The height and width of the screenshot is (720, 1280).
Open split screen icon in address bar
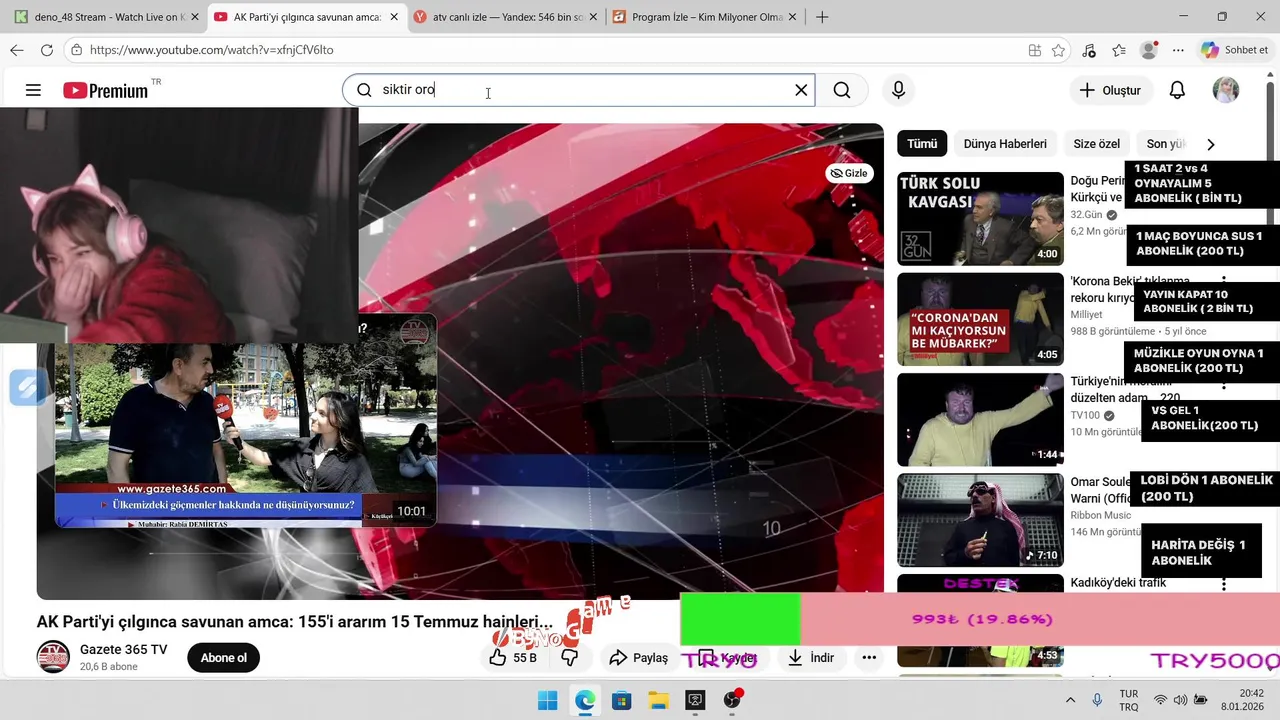point(1035,50)
